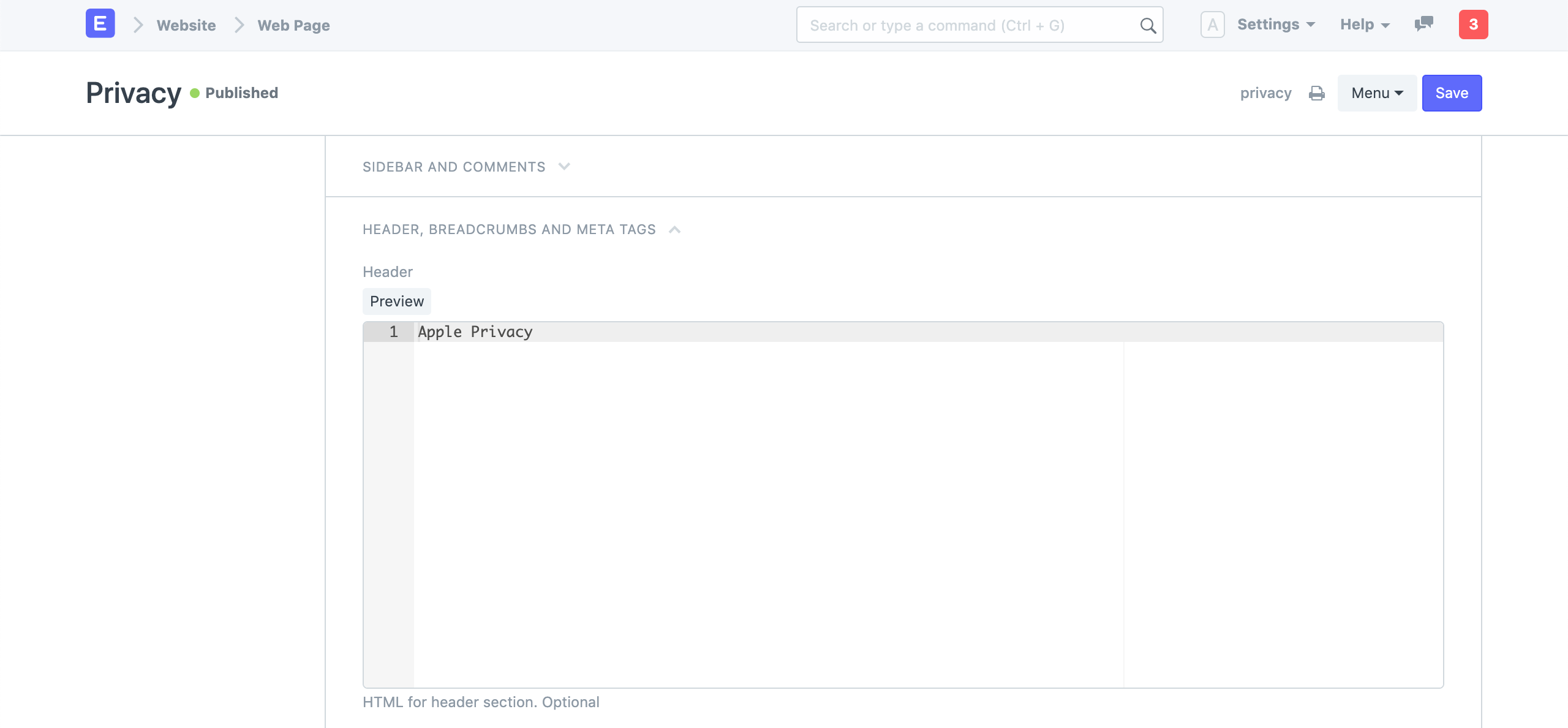Viewport: 1568px width, 728px height.
Task: Open the ERPNext home icon
Action: coord(99,24)
